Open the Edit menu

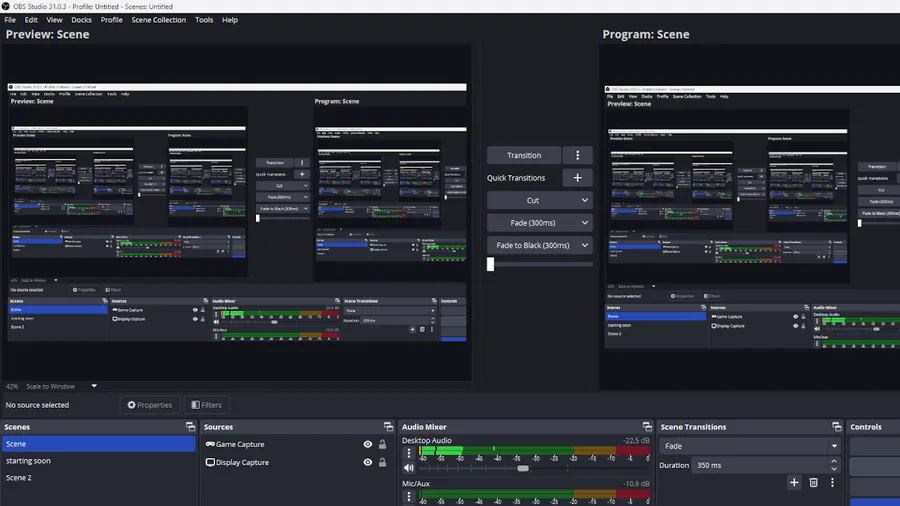(31, 20)
